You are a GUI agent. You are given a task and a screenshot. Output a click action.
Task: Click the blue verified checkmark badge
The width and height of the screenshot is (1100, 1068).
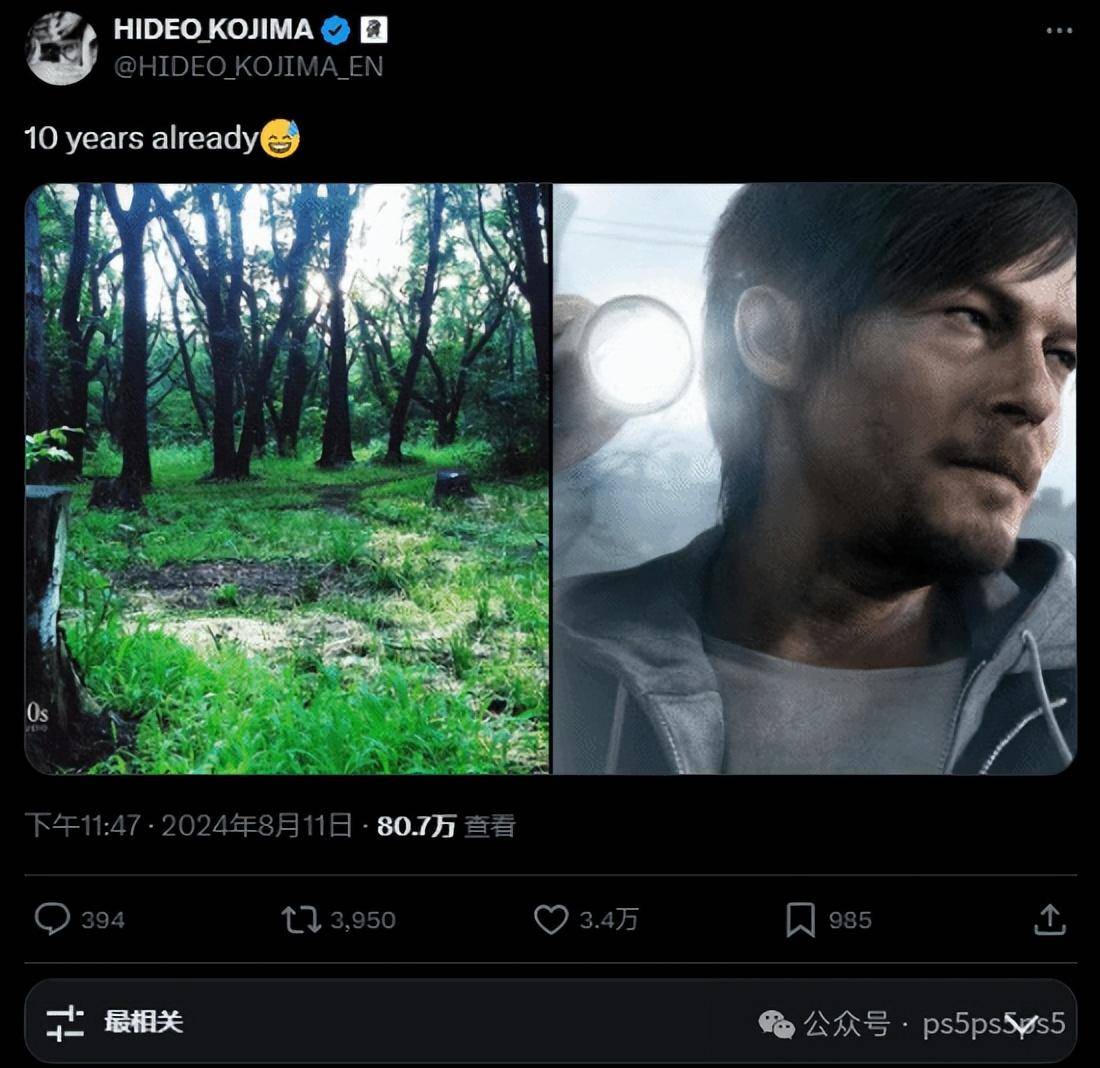coord(336,30)
